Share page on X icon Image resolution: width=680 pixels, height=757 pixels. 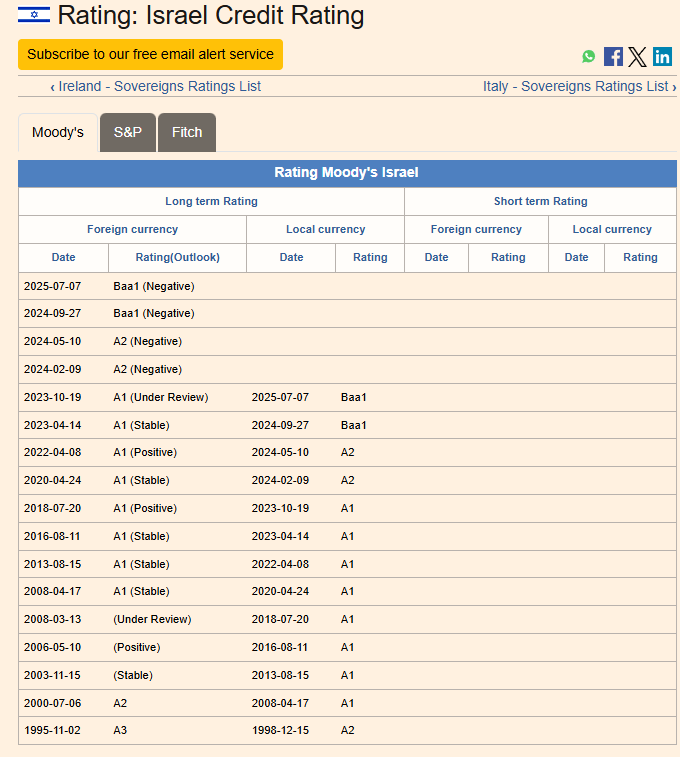(637, 56)
